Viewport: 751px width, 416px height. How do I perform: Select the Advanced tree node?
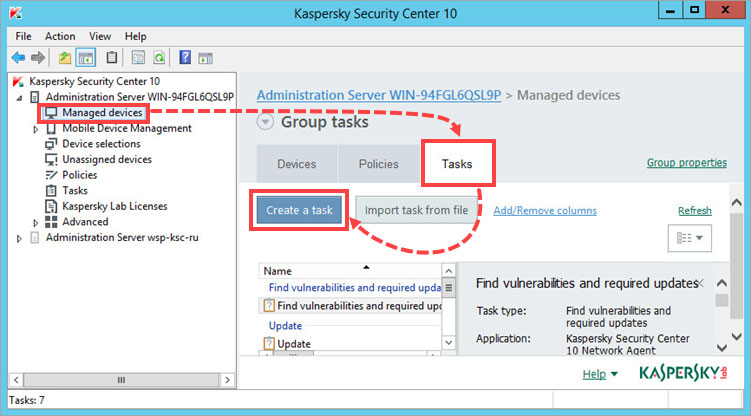85,222
